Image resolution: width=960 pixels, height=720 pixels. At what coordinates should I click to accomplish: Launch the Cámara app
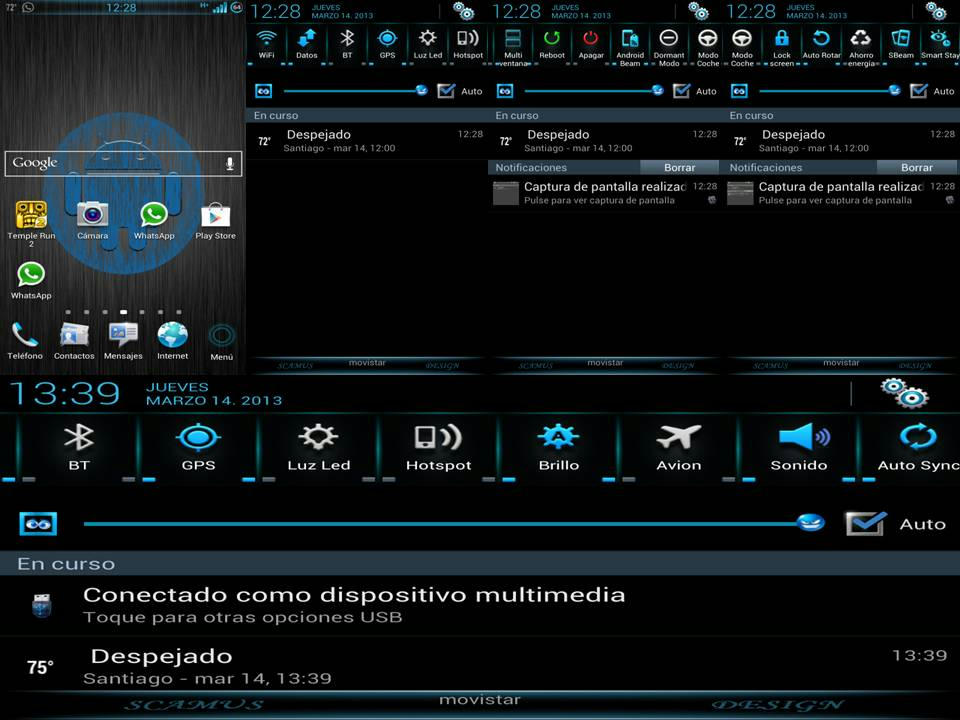click(x=92, y=215)
